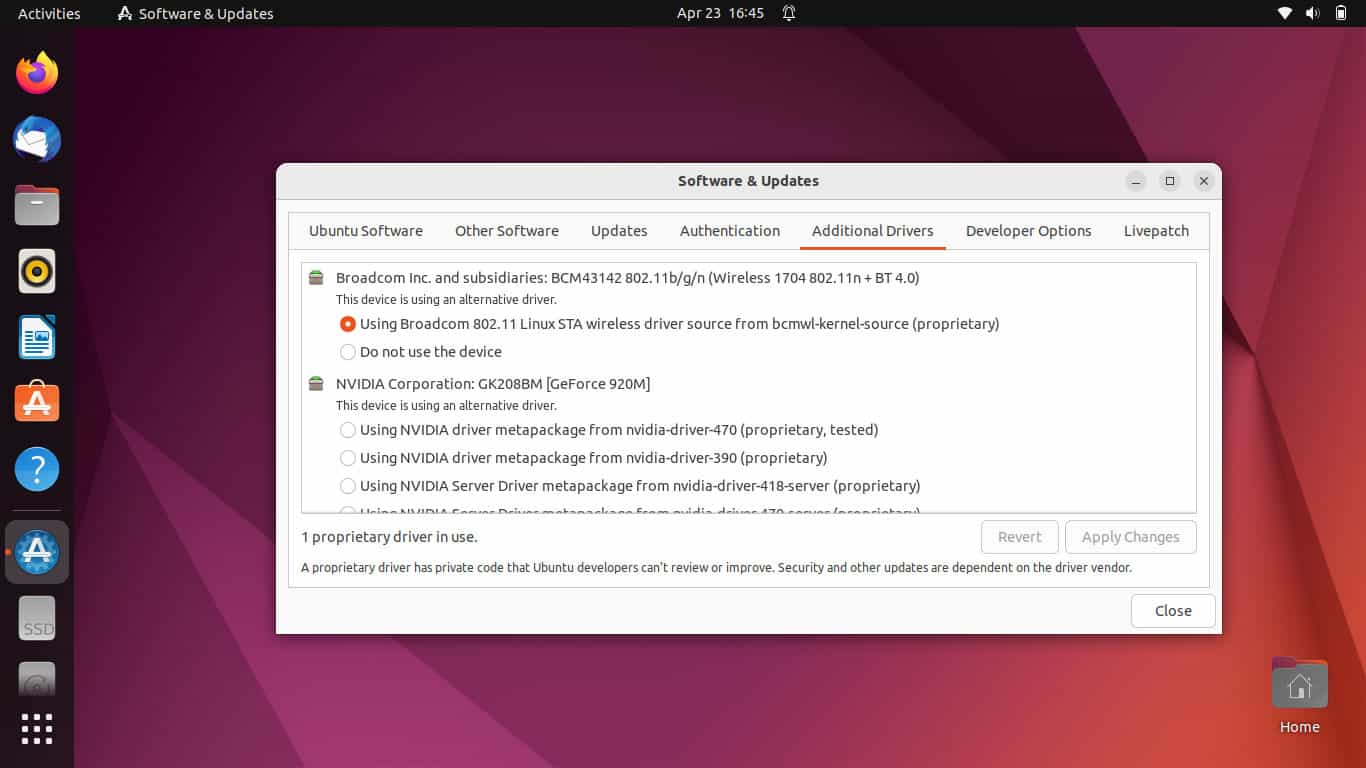Click the volume icon in the top bar
Image resolution: width=1366 pixels, height=768 pixels.
click(x=1312, y=13)
